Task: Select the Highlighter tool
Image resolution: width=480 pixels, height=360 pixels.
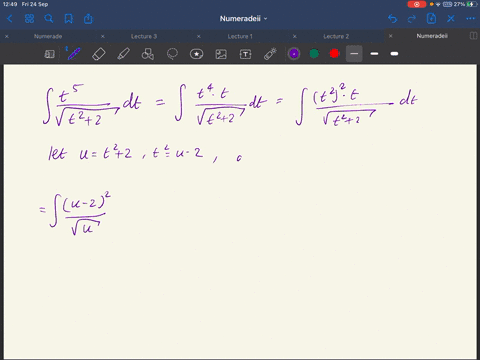Action: tap(123, 54)
